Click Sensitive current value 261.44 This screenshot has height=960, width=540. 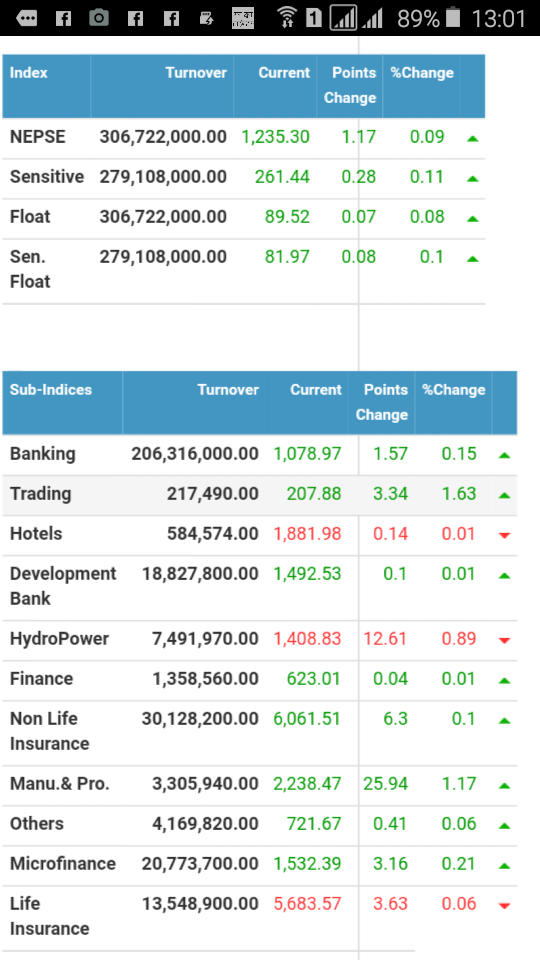(x=282, y=177)
